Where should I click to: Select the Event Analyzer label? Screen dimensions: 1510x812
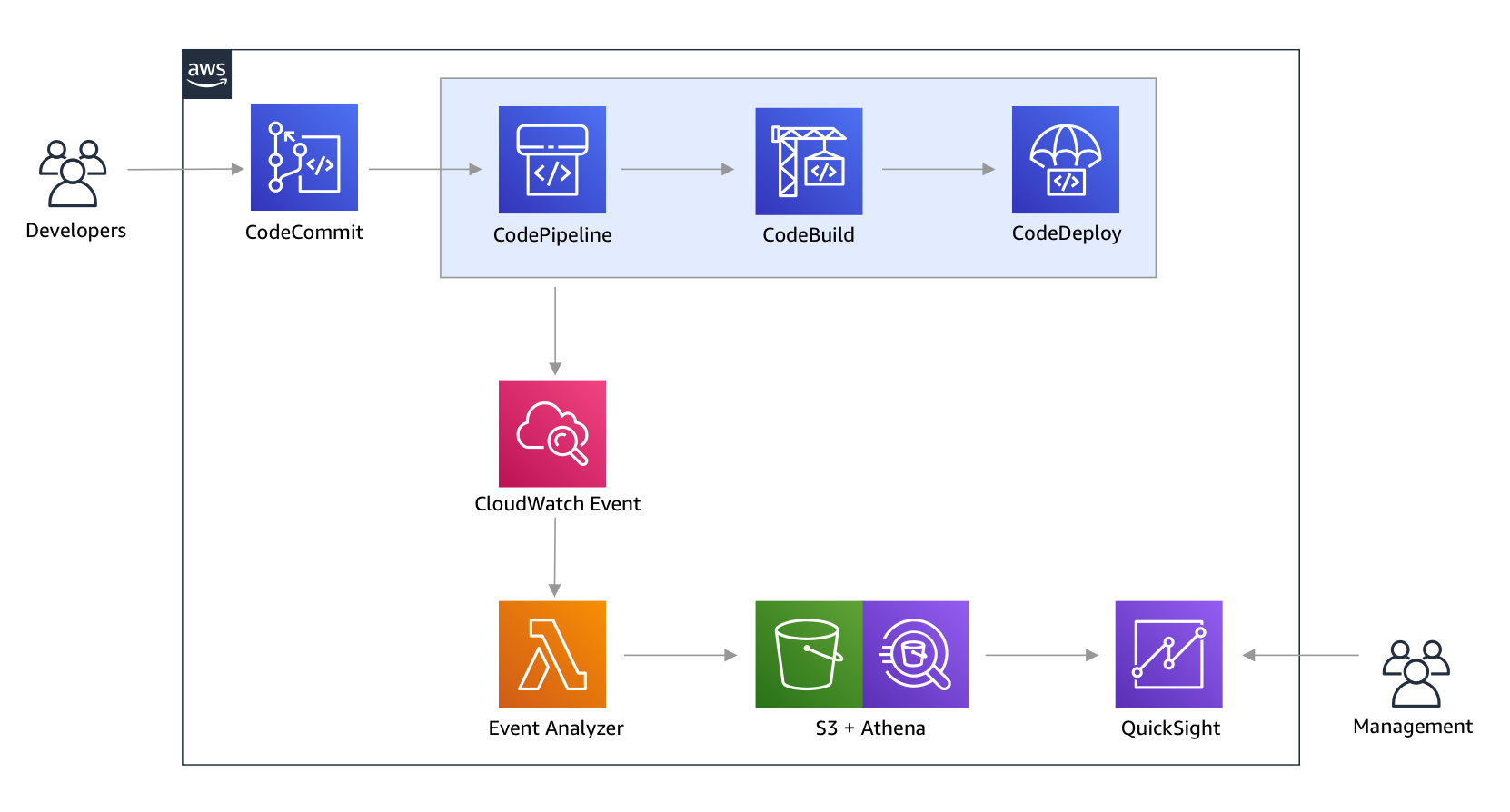pos(556,728)
